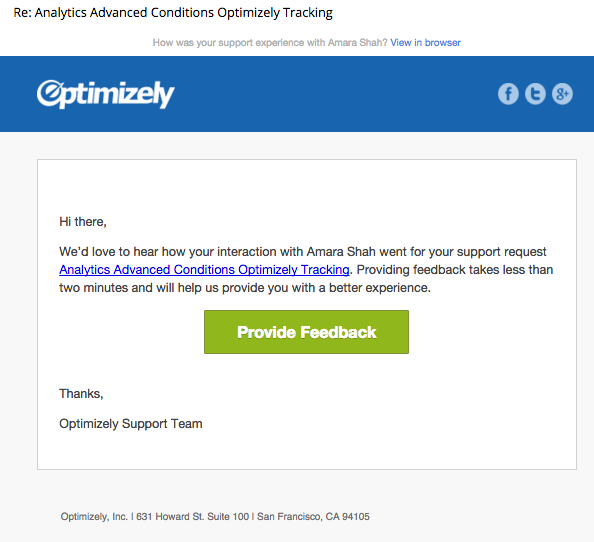
Task: Click the 'We'd love to hear' sentence
Action: tap(303, 251)
